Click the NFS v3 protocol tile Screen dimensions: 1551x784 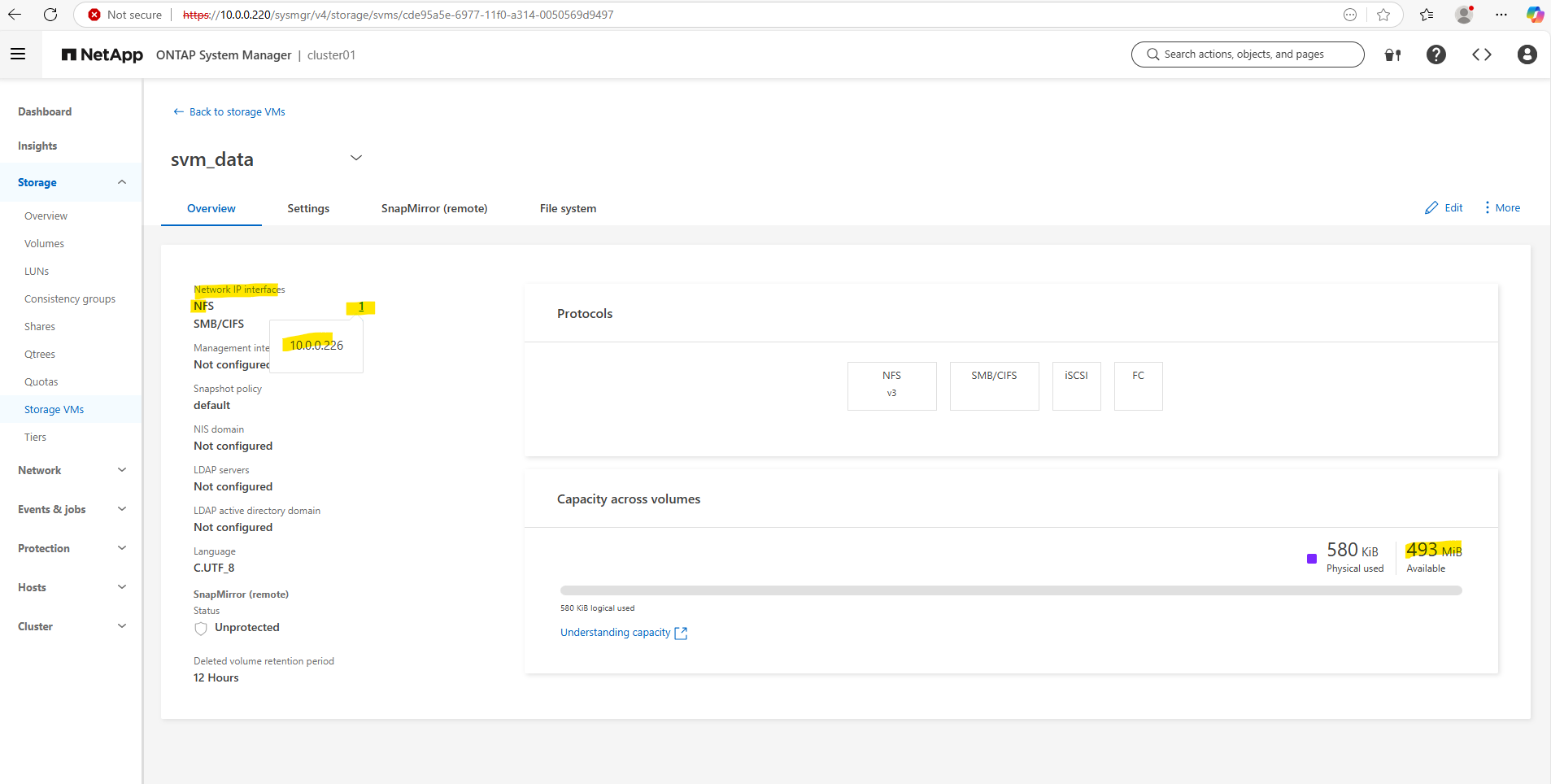click(891, 385)
